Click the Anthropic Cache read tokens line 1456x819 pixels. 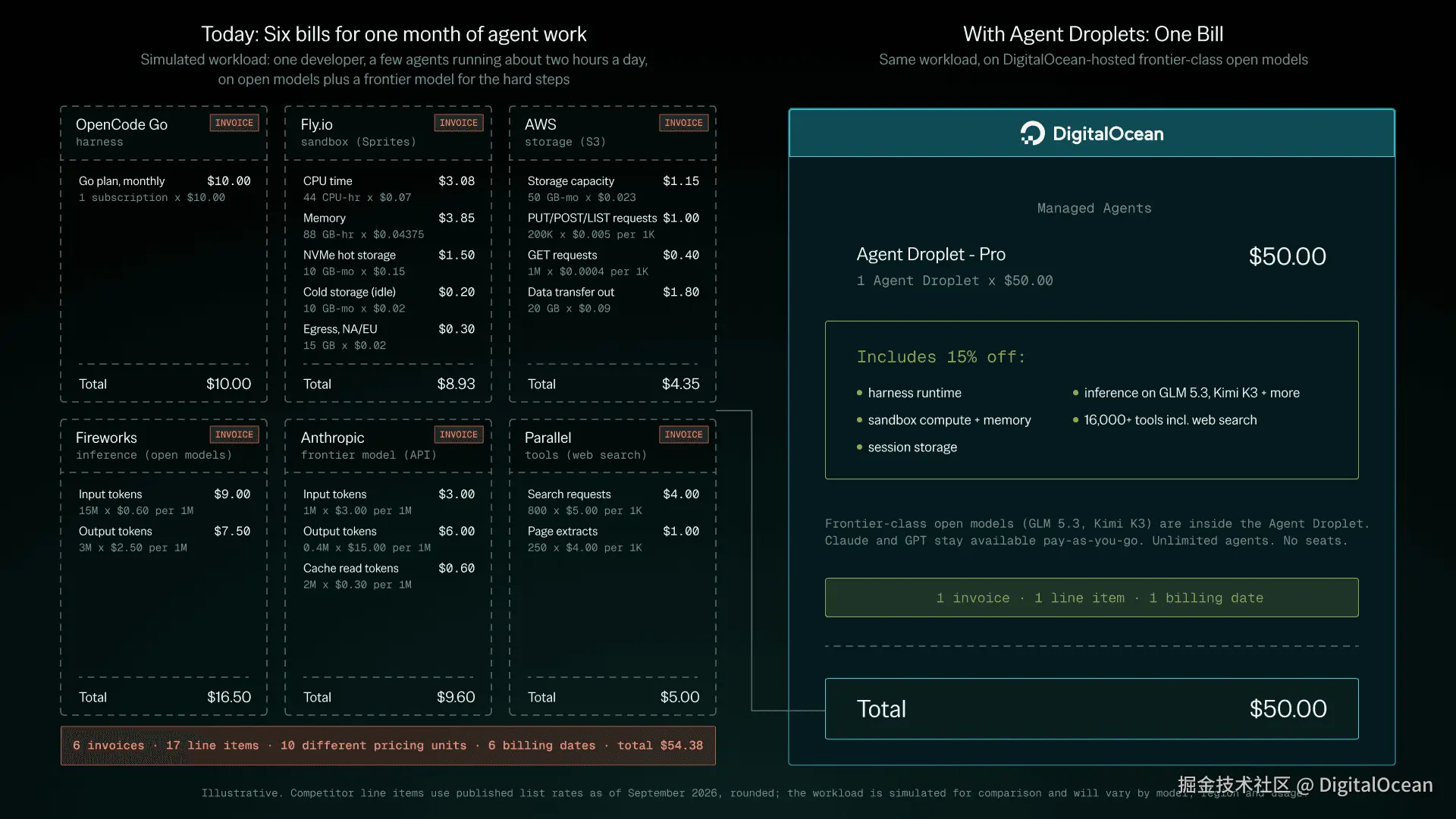coord(388,576)
